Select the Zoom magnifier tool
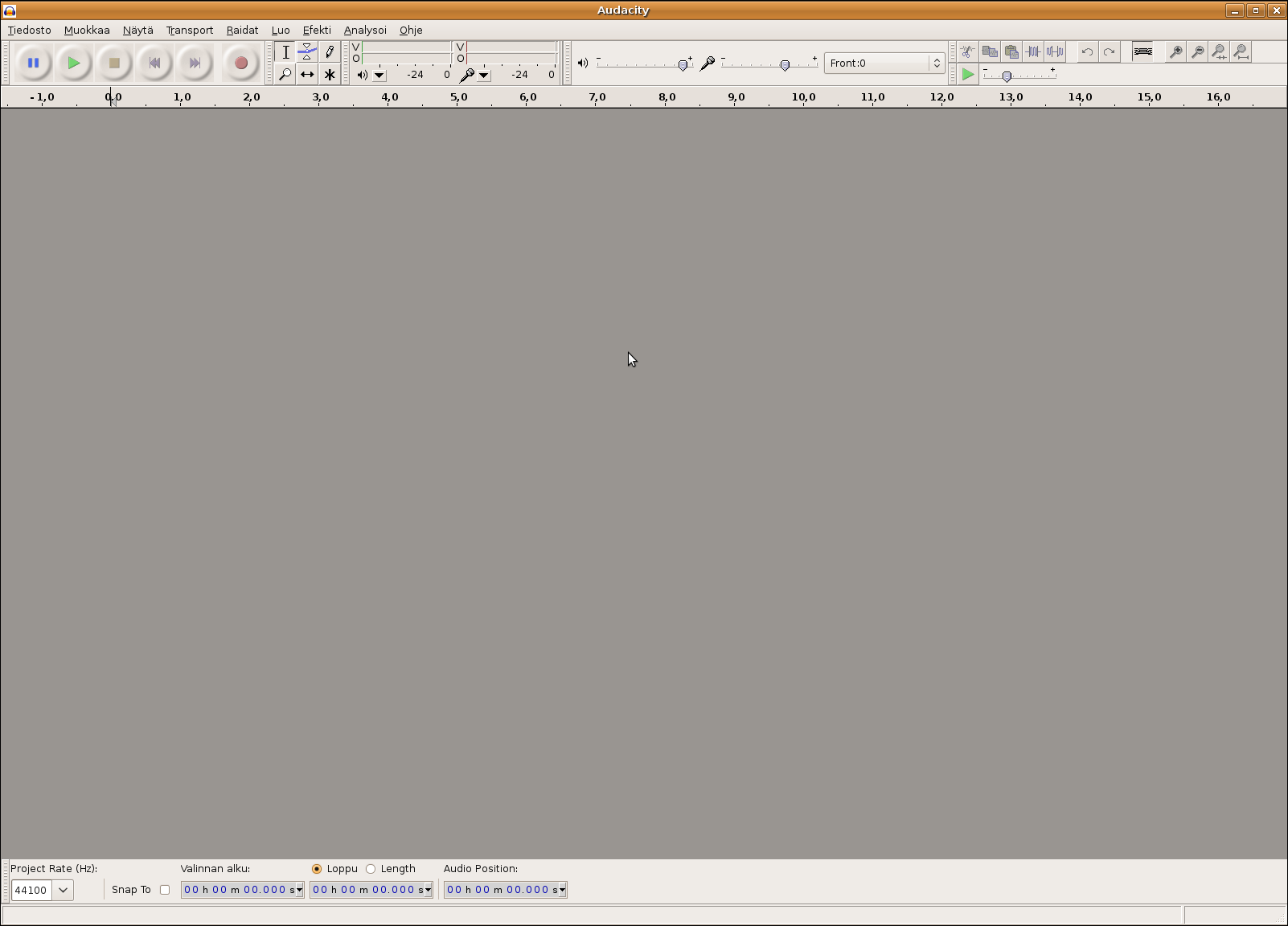1288x926 pixels. click(x=285, y=75)
